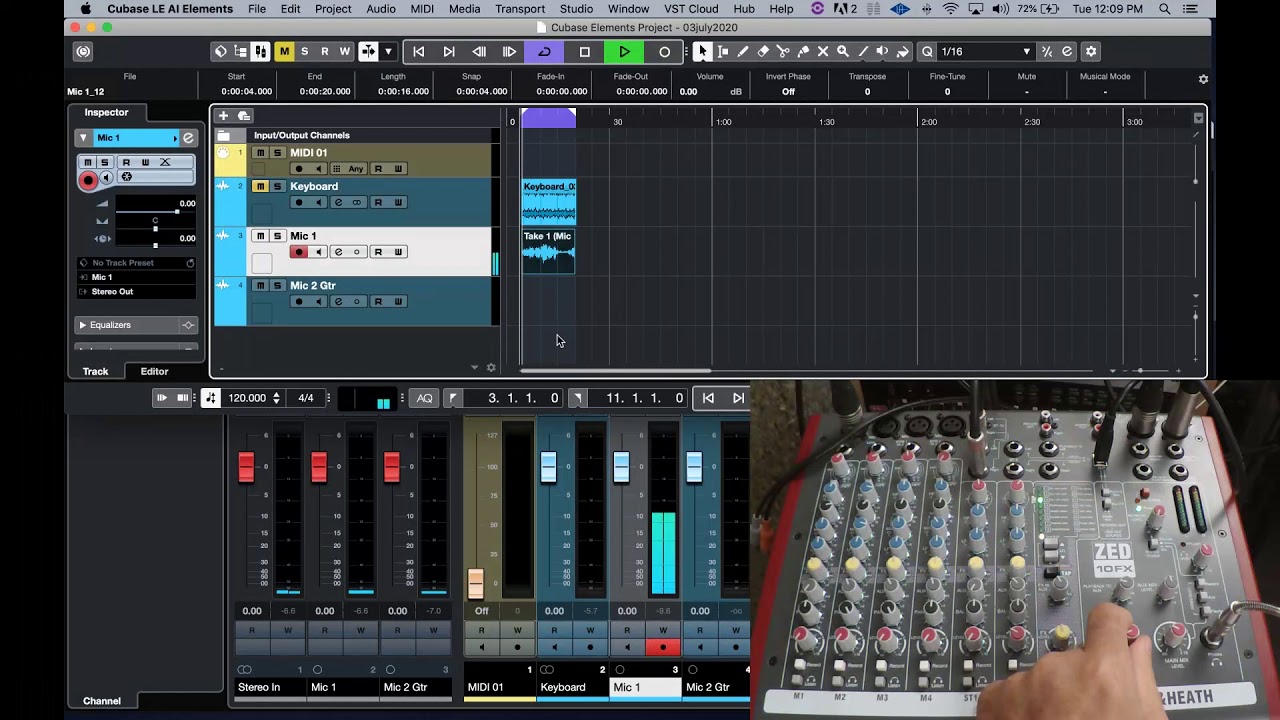Click the Wi-Fi icon in the menu bar
The width and height of the screenshot is (1280, 720).
tap(950, 9)
